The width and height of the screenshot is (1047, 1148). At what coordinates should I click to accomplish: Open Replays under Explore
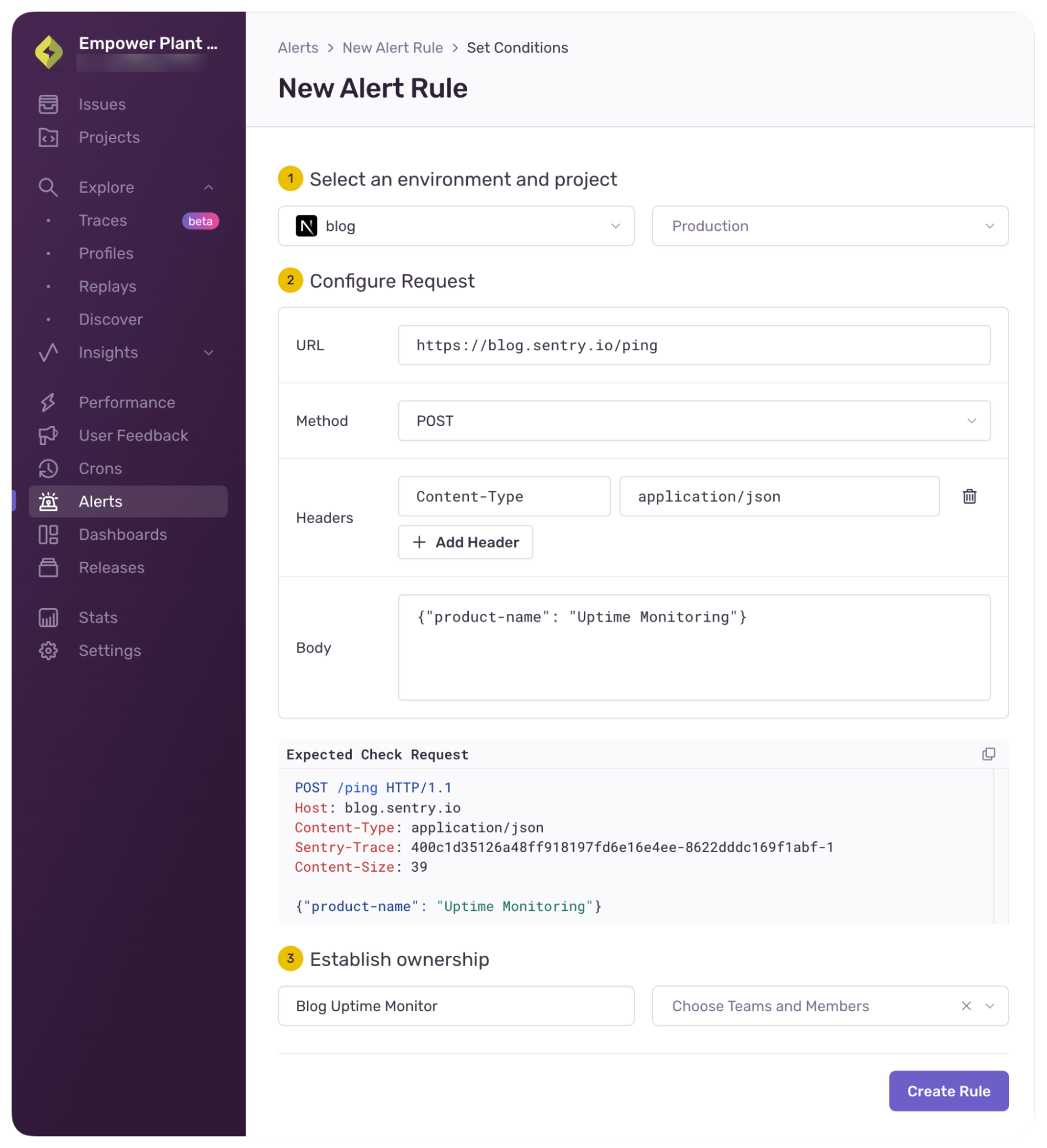pyautogui.click(x=108, y=287)
